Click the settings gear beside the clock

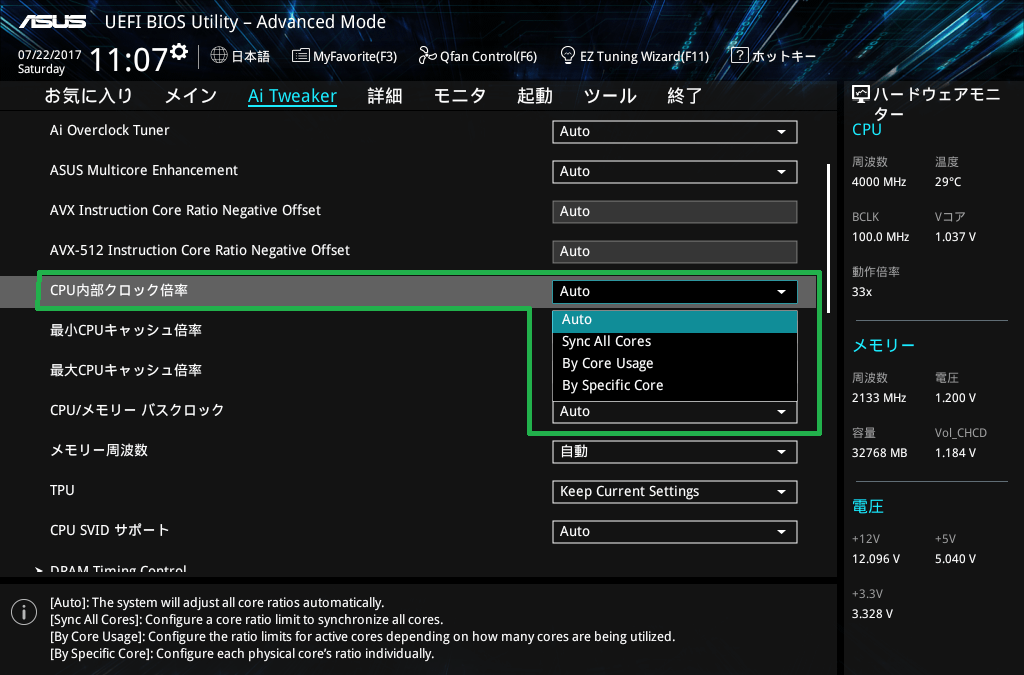[179, 52]
